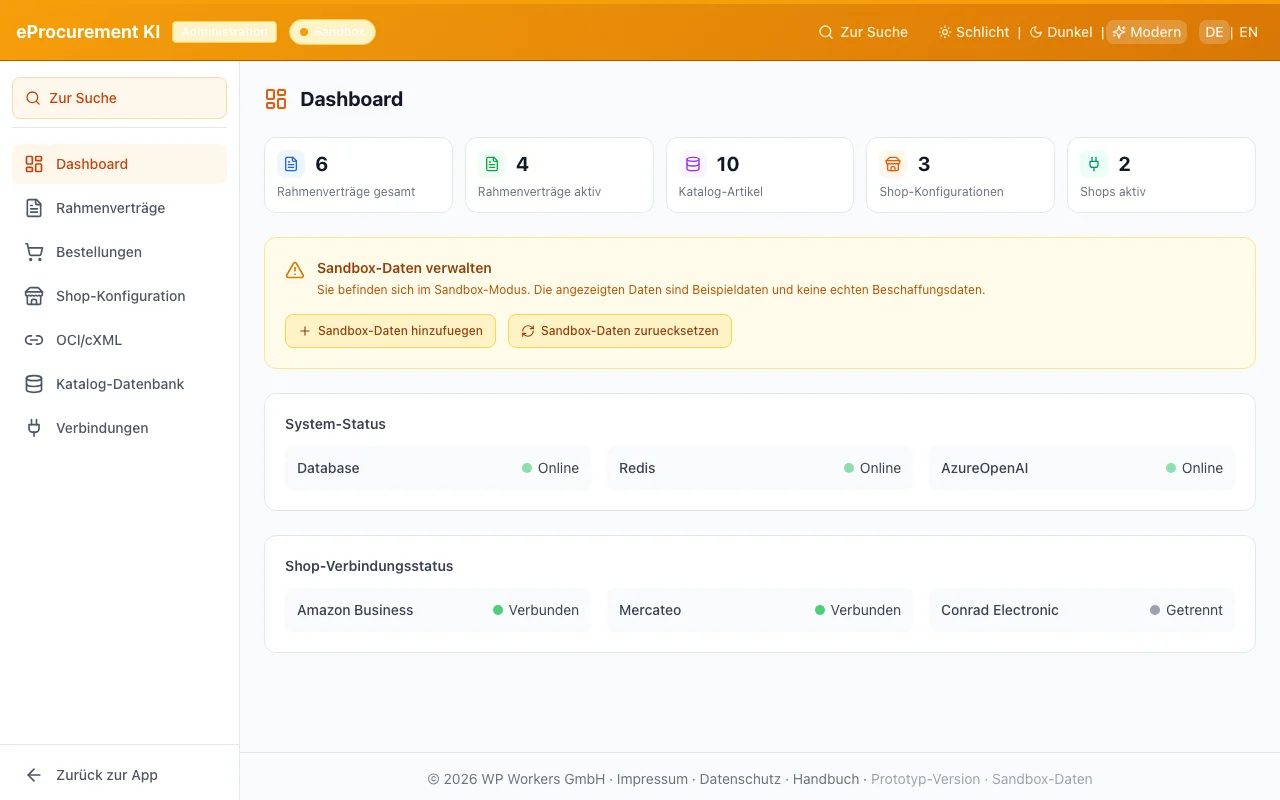
Task: Switch theme to Schlicht
Action: point(973,32)
